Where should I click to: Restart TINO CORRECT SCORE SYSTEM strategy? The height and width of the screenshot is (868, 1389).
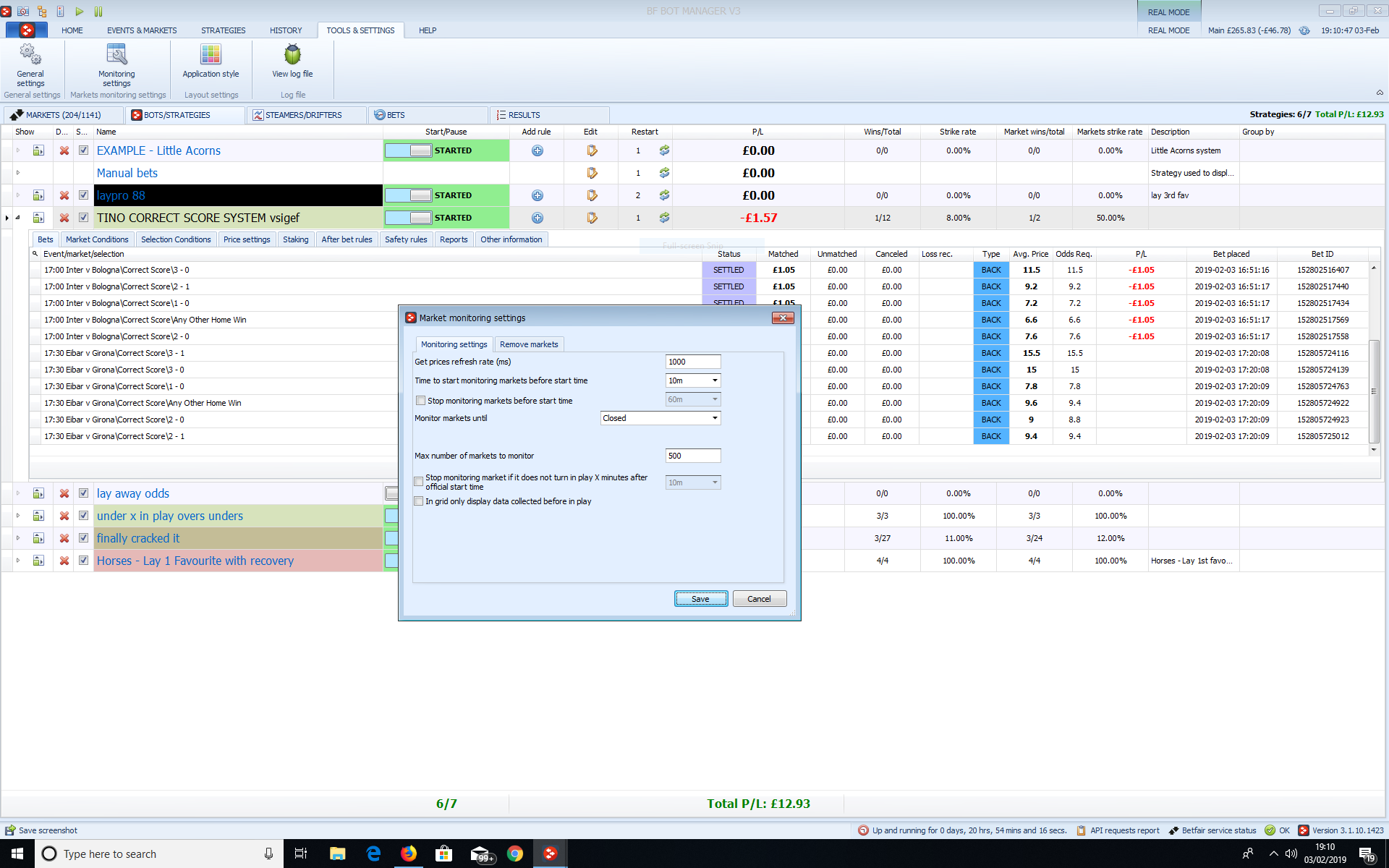(664, 218)
